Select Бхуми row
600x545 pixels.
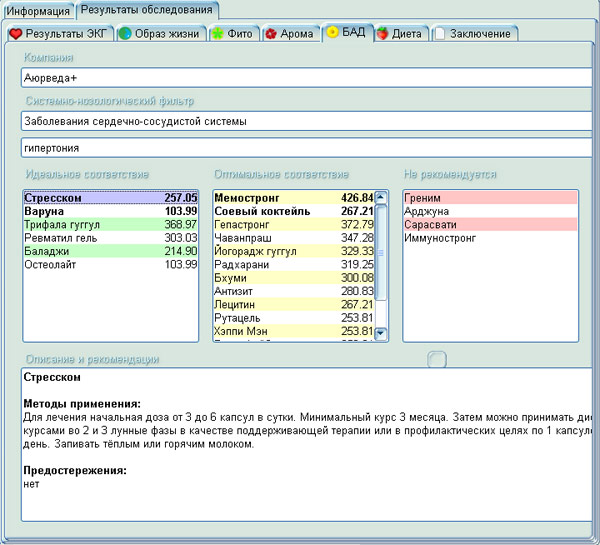click(294, 278)
